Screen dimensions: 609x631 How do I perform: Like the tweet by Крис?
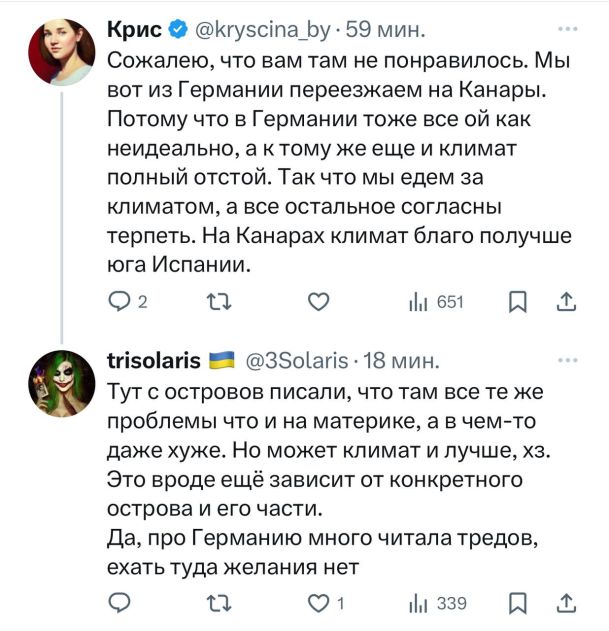(317, 302)
